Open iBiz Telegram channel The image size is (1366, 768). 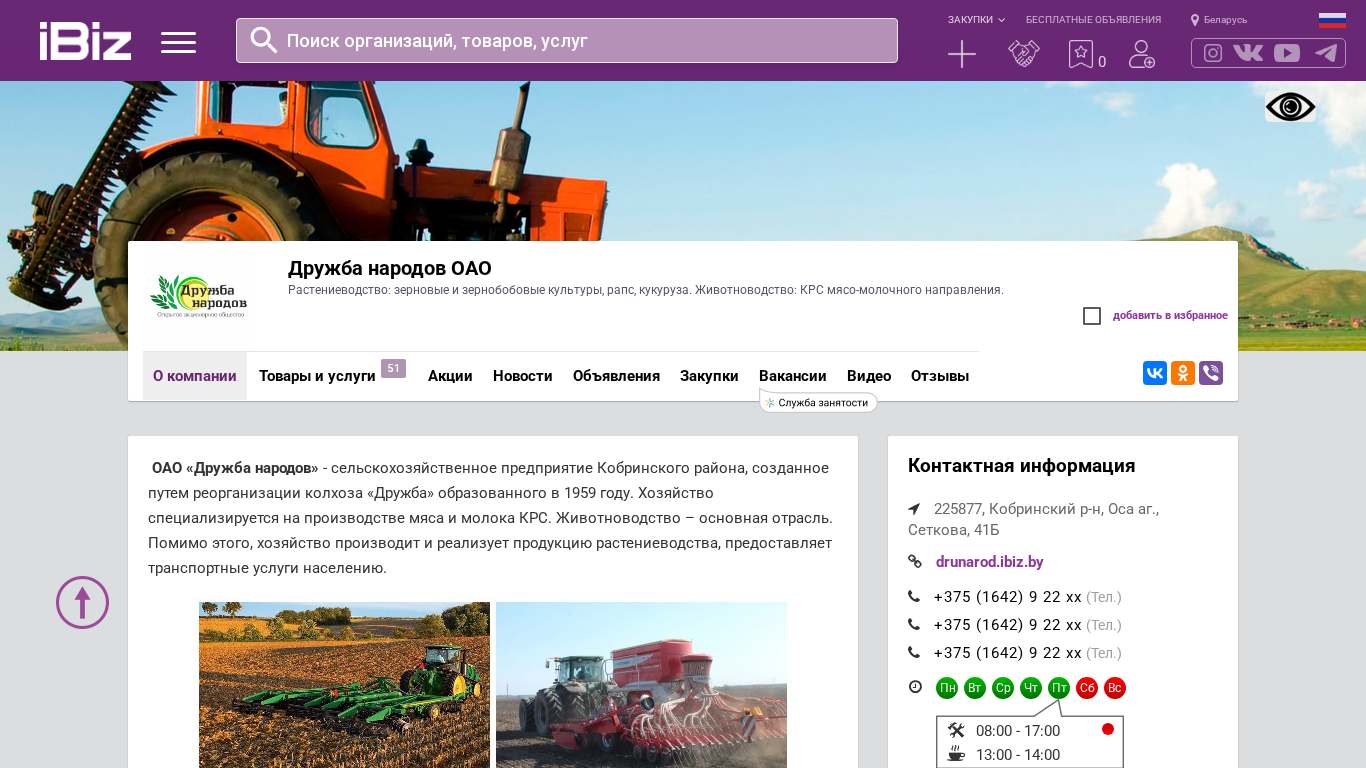(1326, 53)
